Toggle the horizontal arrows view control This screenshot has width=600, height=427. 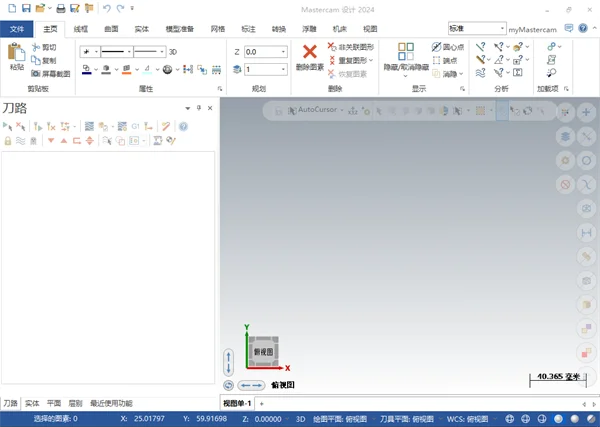251,385
